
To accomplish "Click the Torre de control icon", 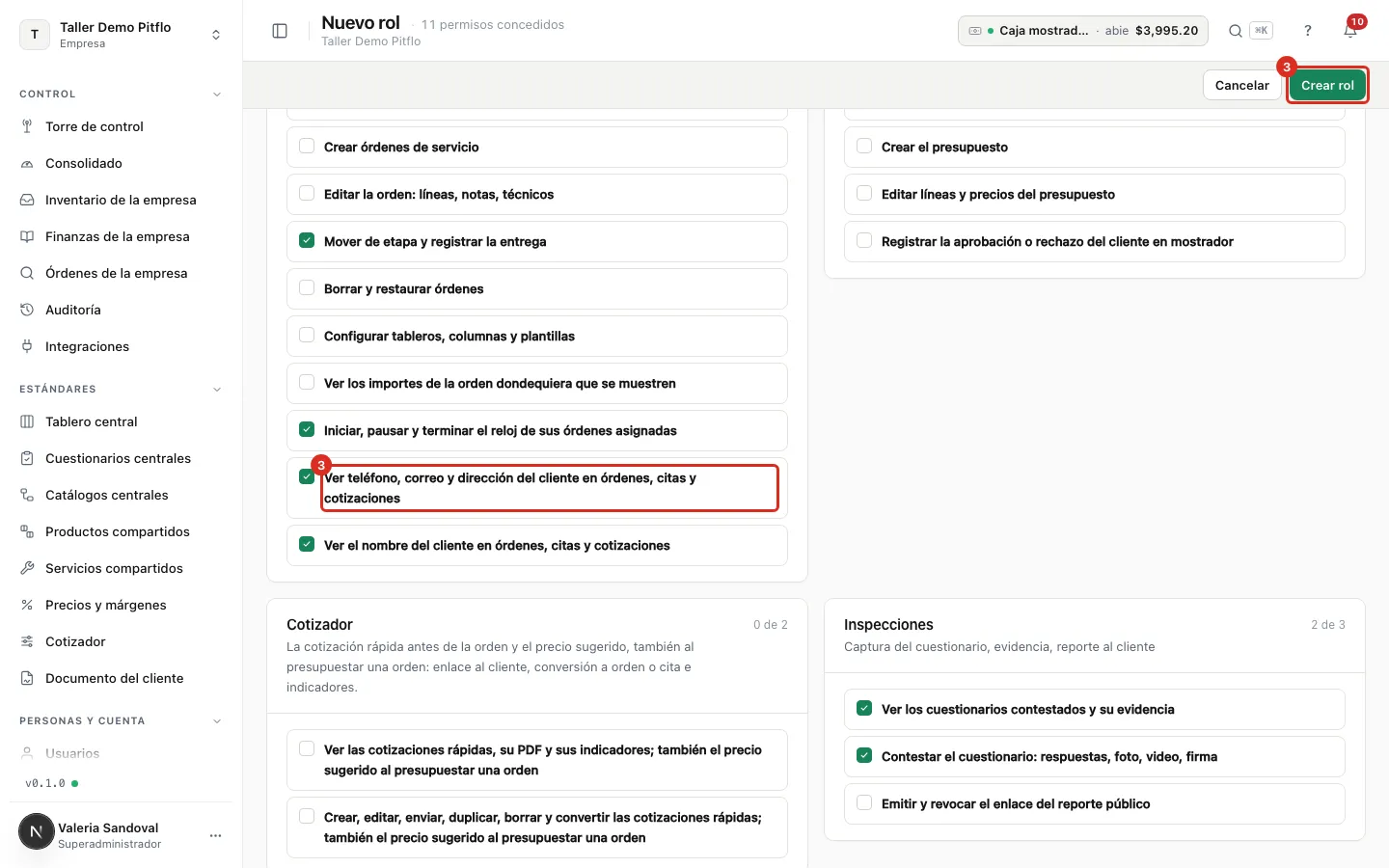I will pyautogui.click(x=27, y=126).
